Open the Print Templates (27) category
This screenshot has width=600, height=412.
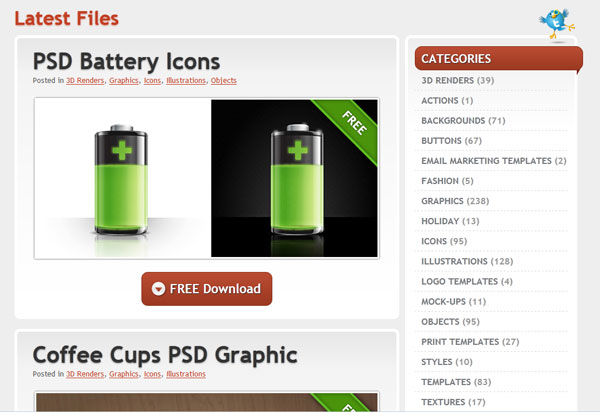[x=470, y=342]
